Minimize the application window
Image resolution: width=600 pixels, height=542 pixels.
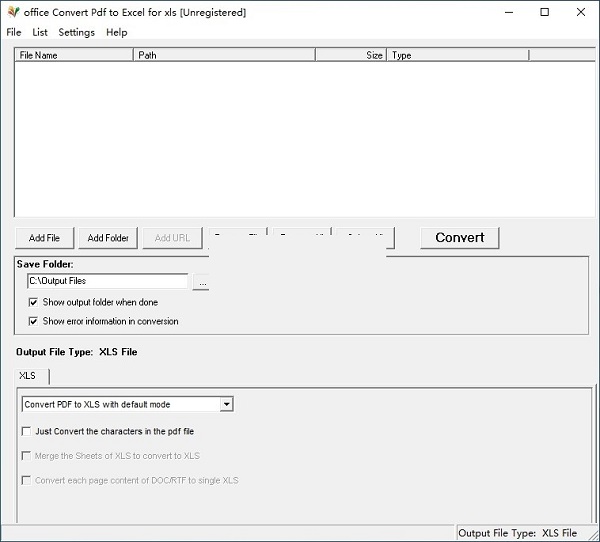509,12
